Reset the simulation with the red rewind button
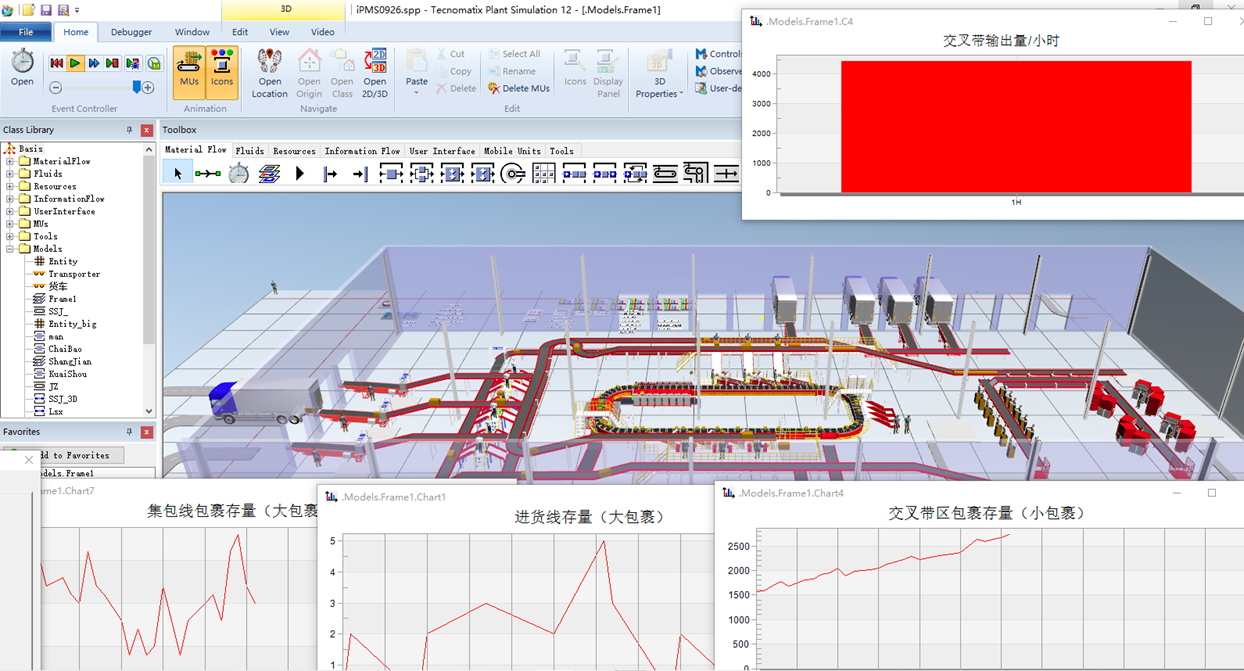This screenshot has width=1244, height=671. 57,64
